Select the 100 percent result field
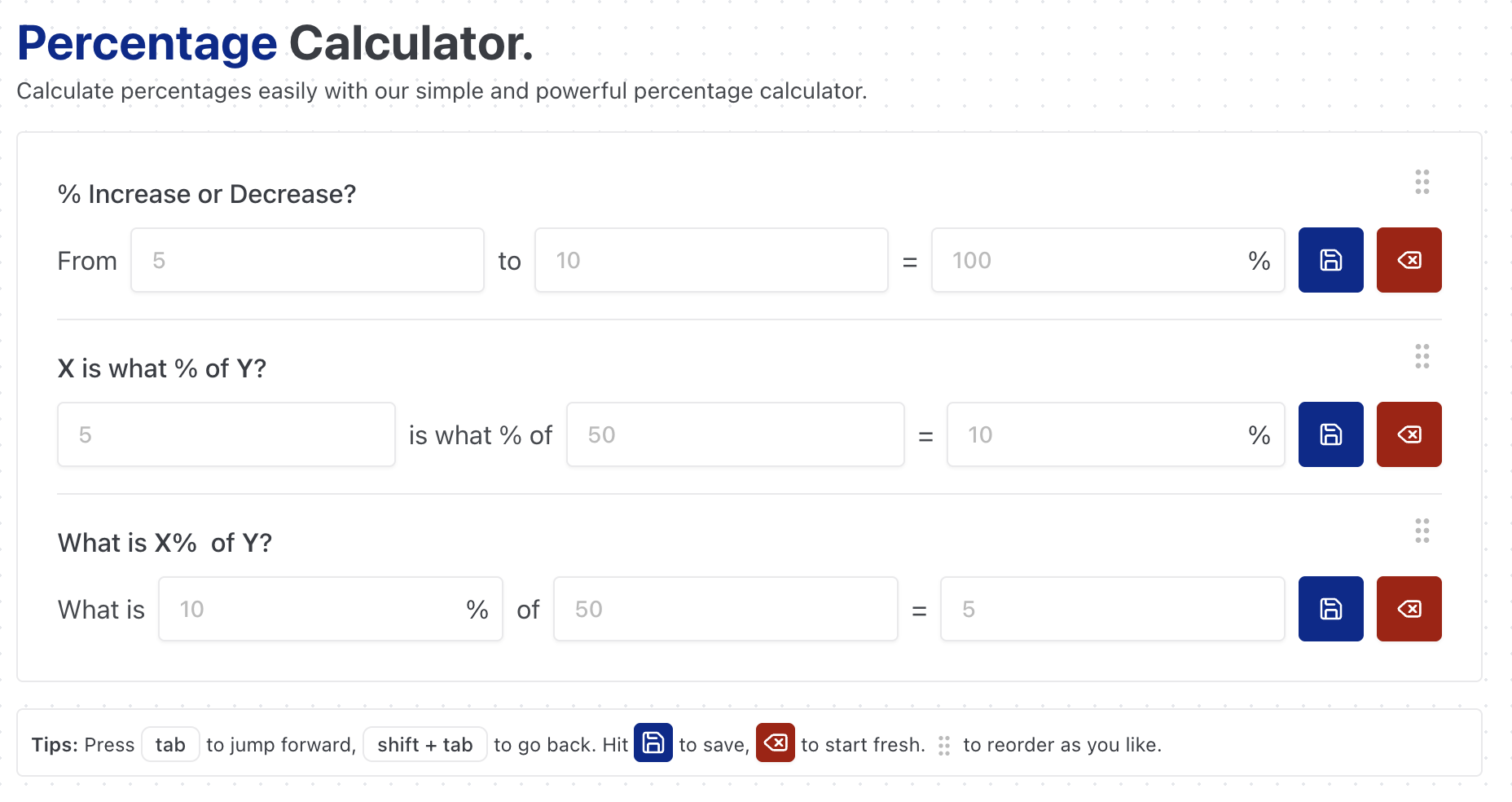 tap(1107, 260)
